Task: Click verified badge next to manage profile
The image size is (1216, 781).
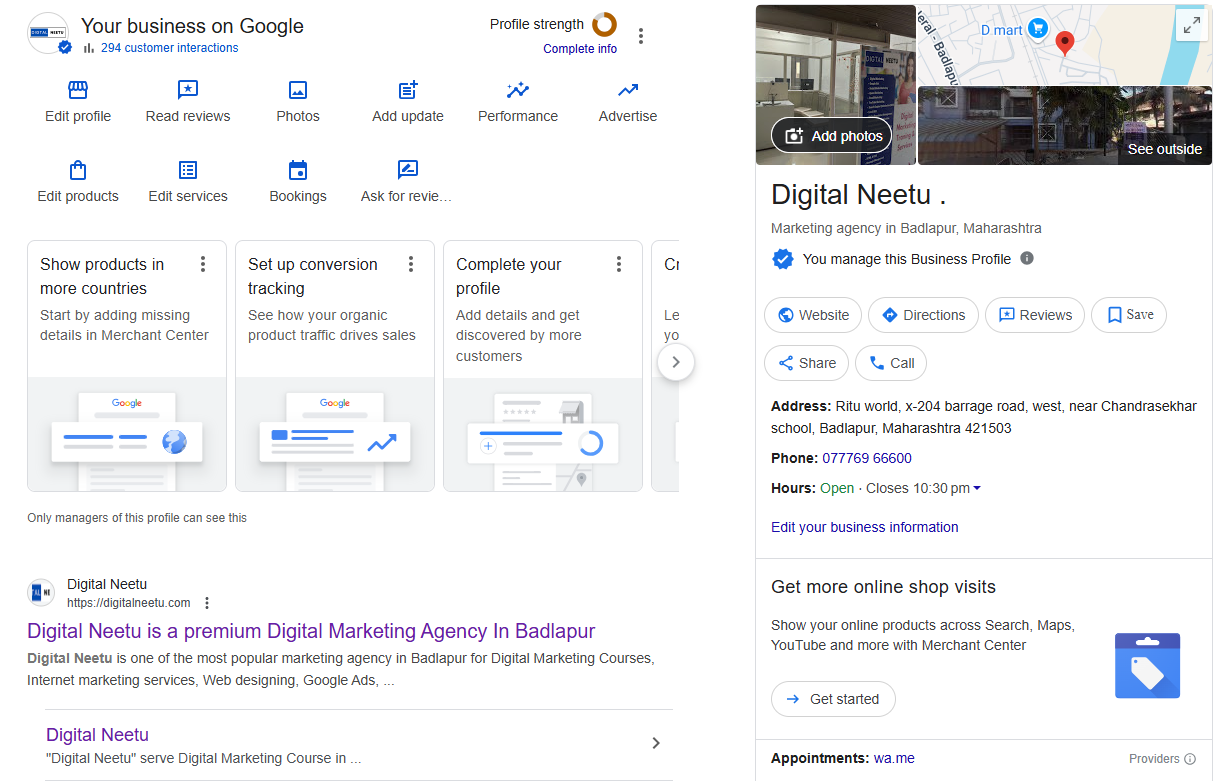Action: (x=783, y=259)
